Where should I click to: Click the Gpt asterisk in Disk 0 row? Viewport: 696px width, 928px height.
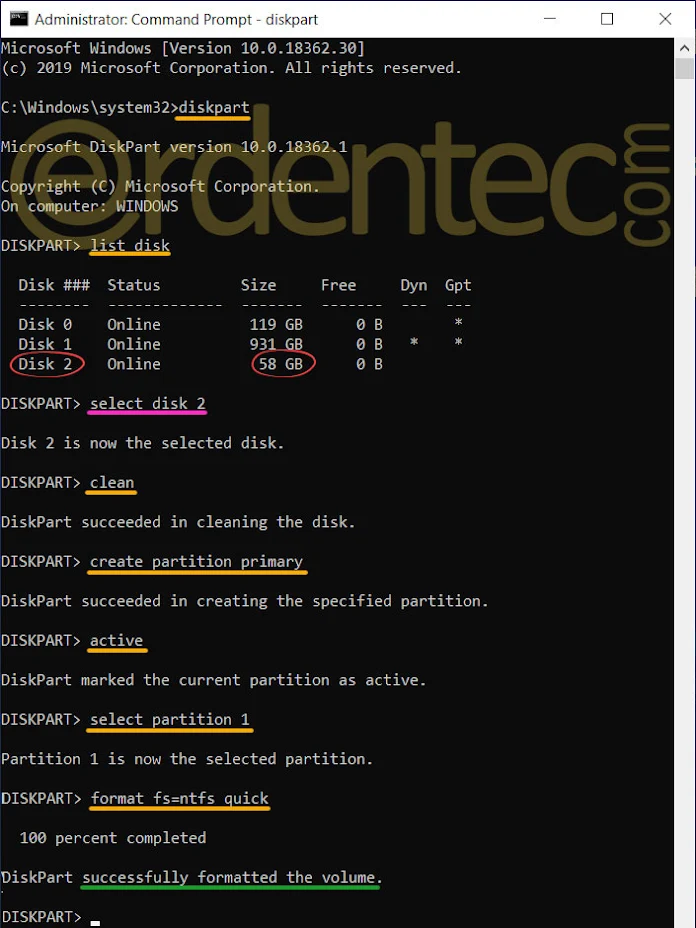(458, 323)
